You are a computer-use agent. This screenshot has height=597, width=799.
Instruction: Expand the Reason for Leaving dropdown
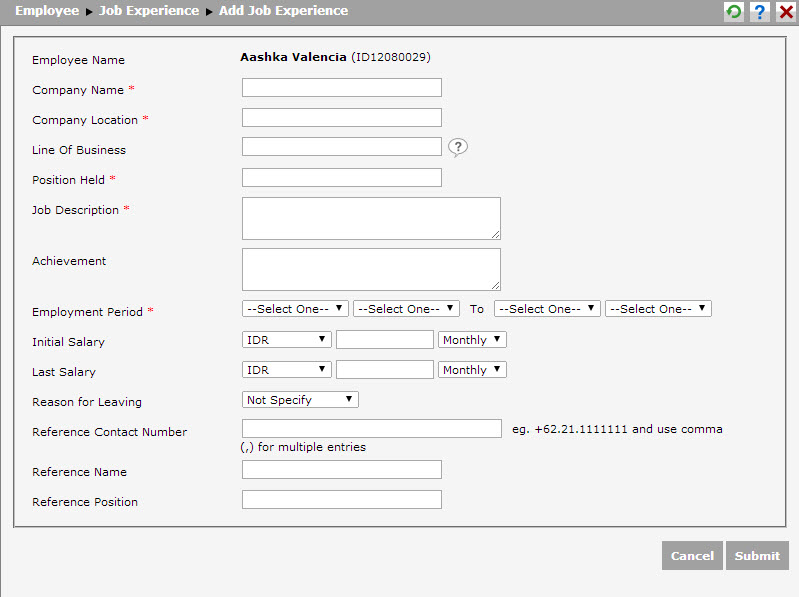[300, 400]
